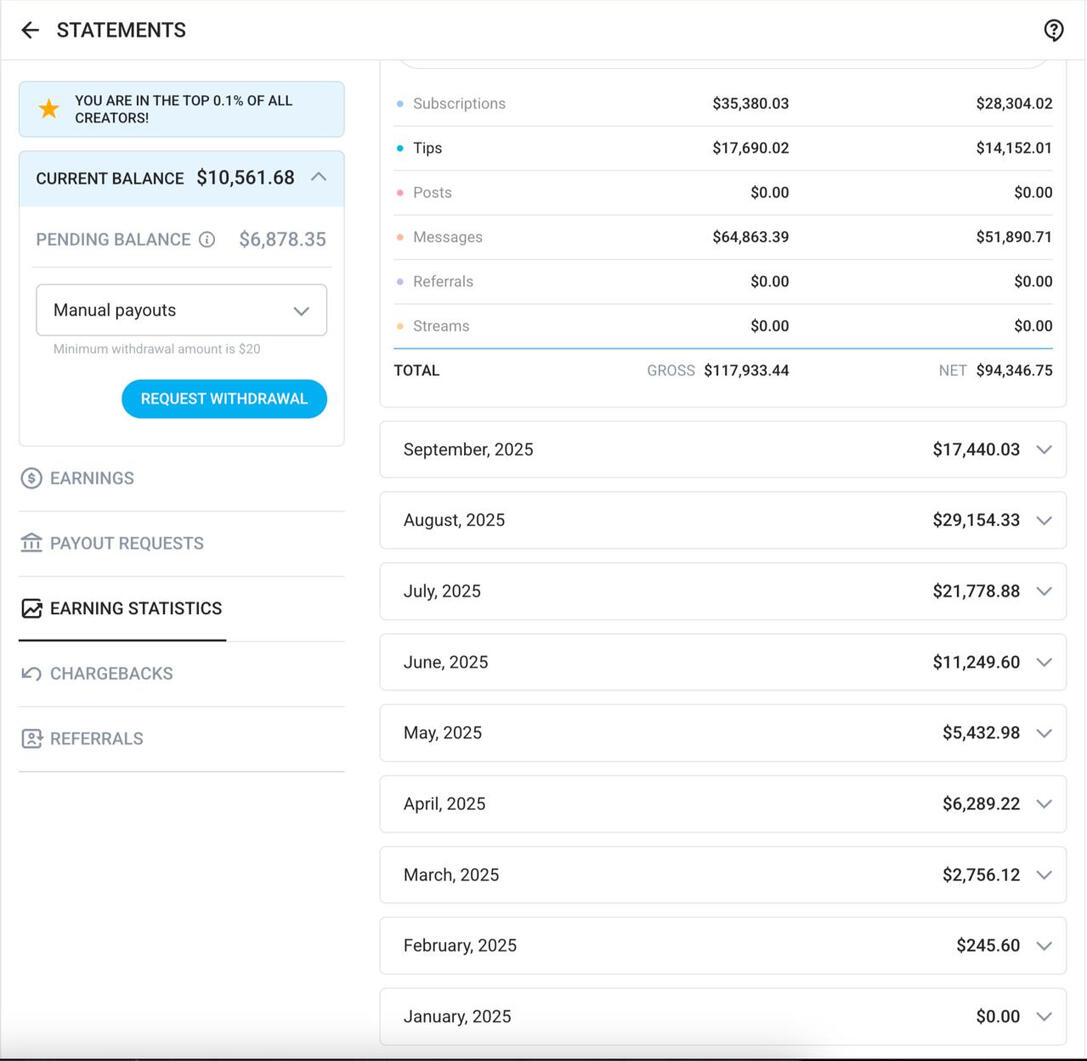Click the pending balance info icon

[x=207, y=240]
